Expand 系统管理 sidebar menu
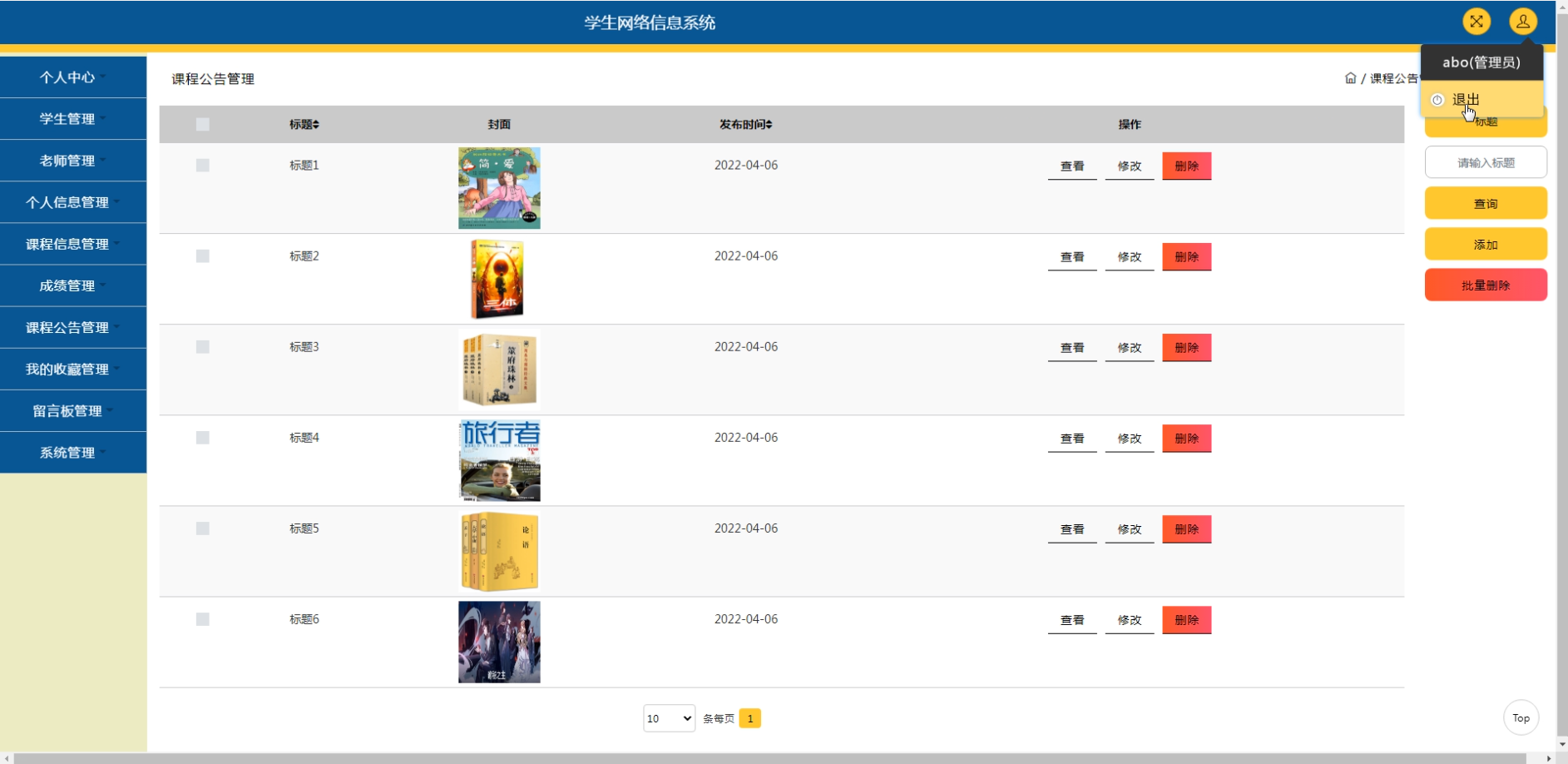Viewport: 1568px width, 764px height. (73, 452)
